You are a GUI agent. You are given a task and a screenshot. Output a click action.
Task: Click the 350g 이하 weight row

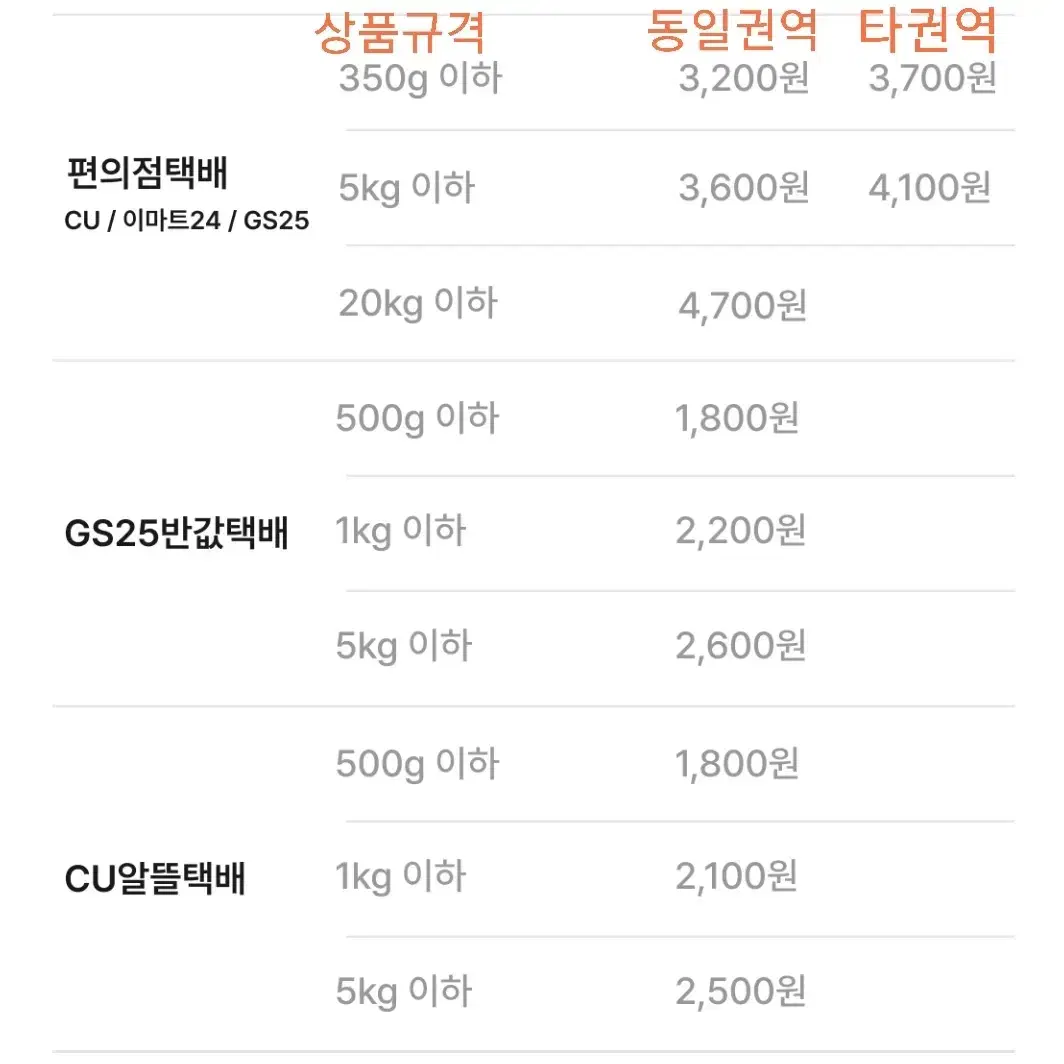pyautogui.click(x=421, y=77)
